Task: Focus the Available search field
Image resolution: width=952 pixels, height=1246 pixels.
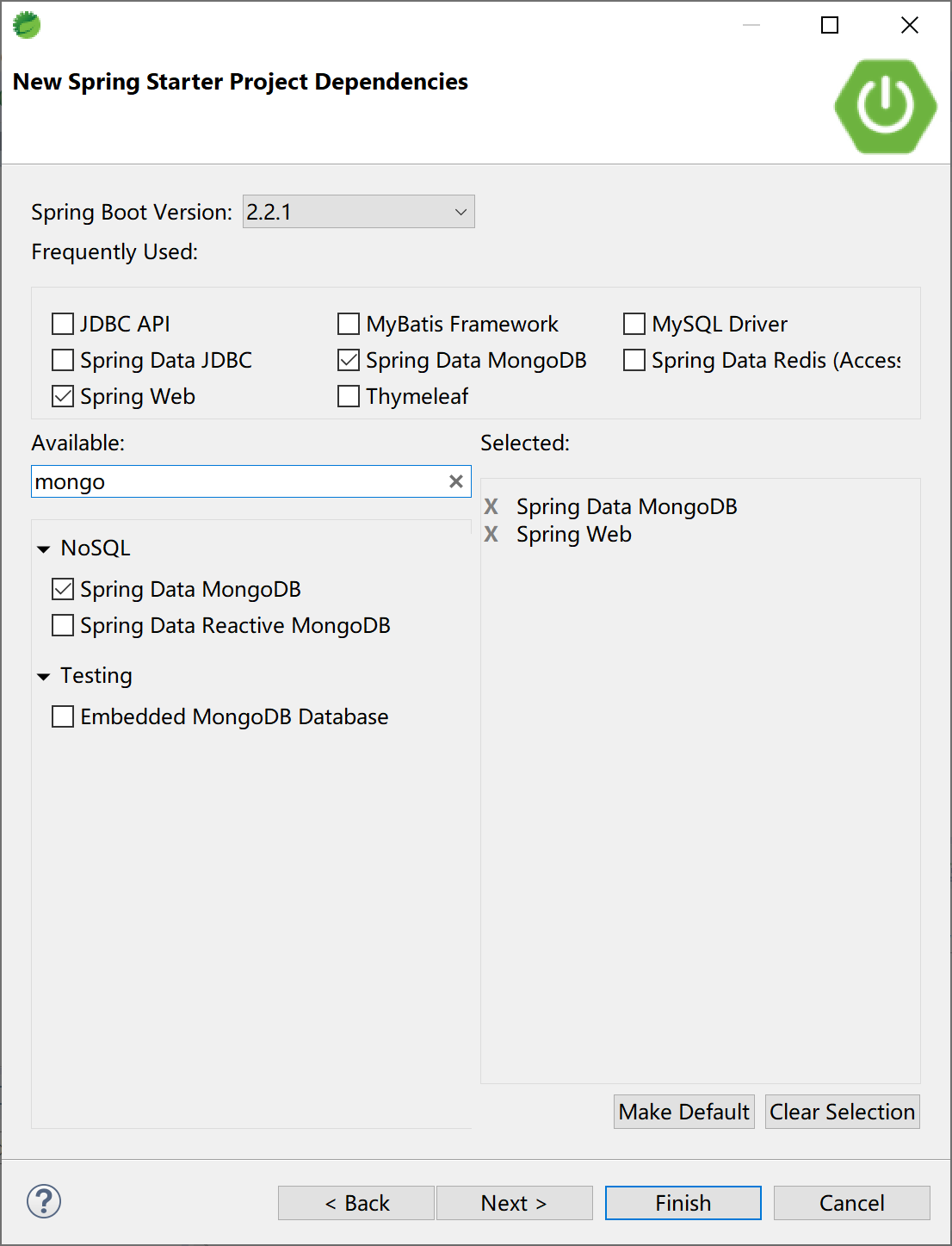Action: coord(237,481)
